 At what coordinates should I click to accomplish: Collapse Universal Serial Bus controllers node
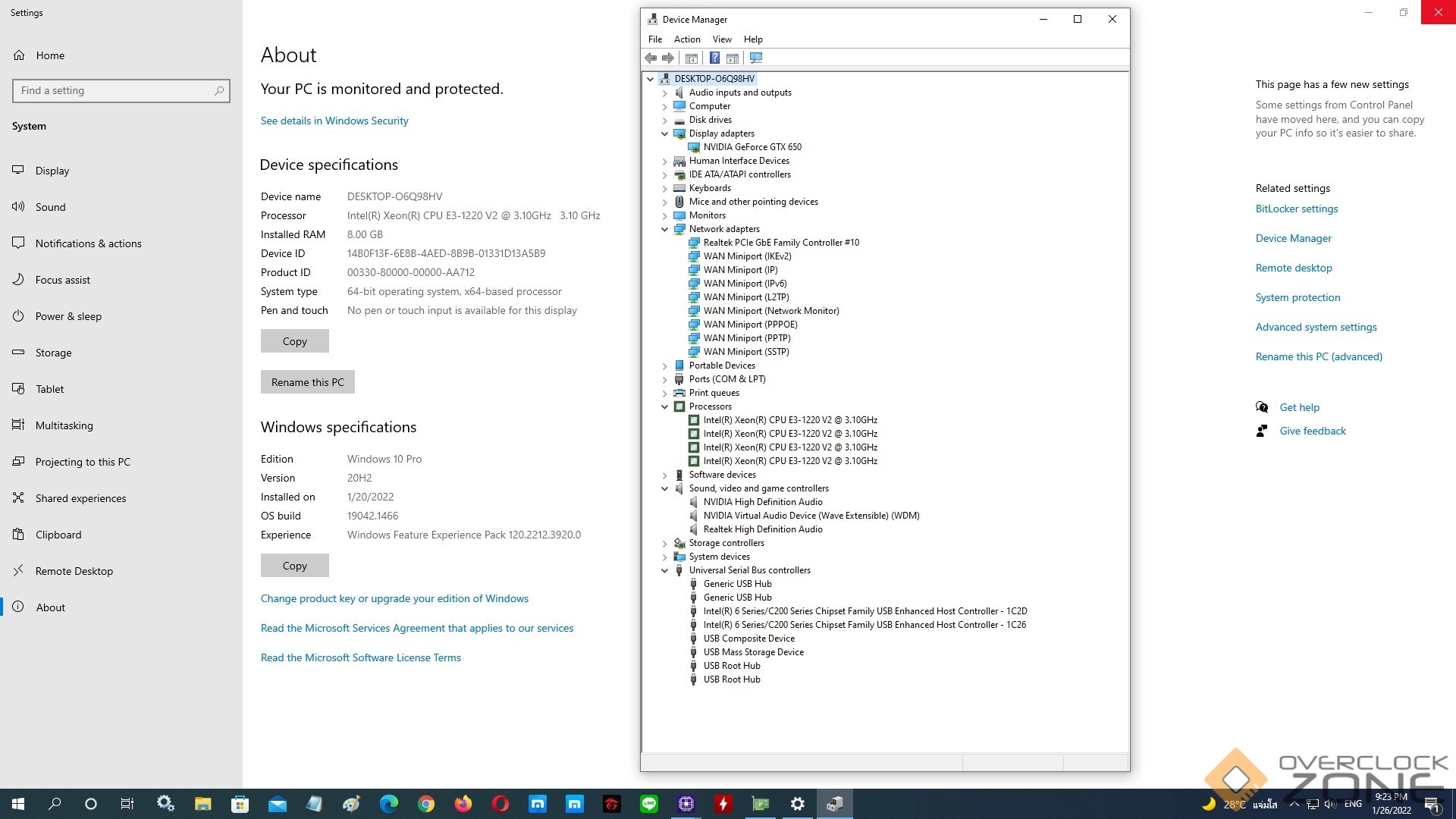point(665,571)
